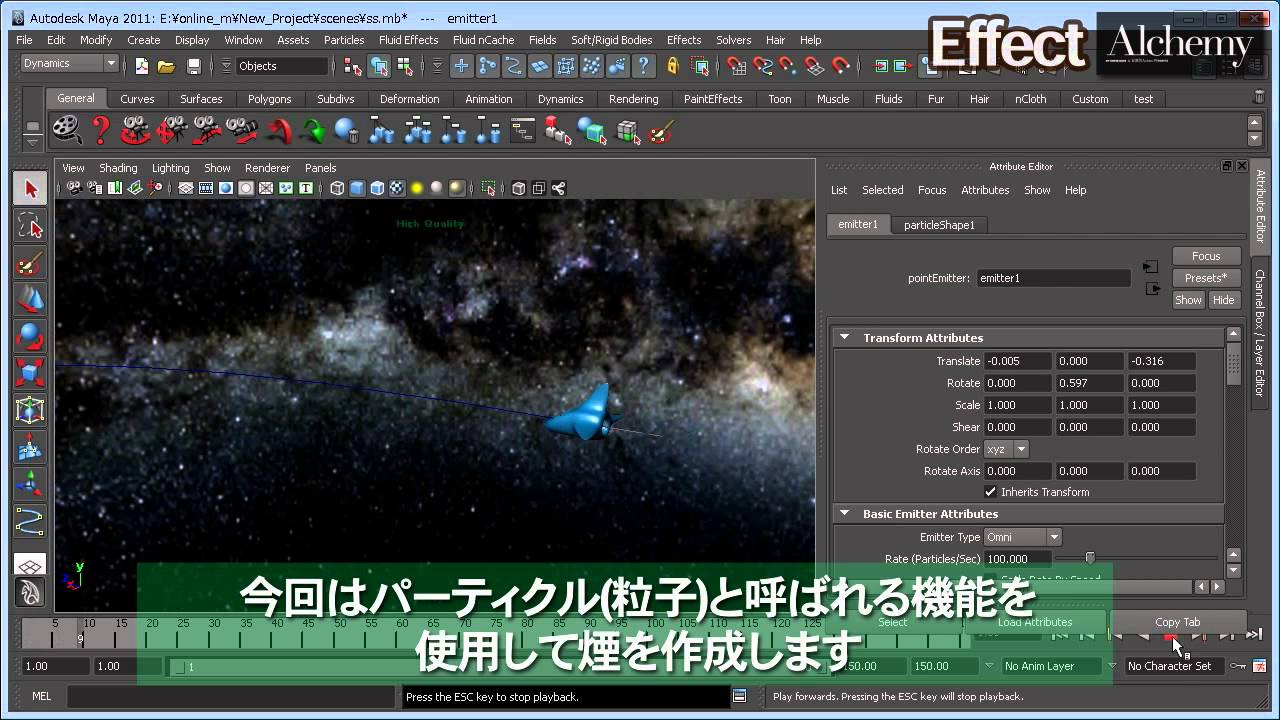Screen dimensions: 1280x720
Task: Click the green curved arrow shelf icon
Action: click(313, 130)
